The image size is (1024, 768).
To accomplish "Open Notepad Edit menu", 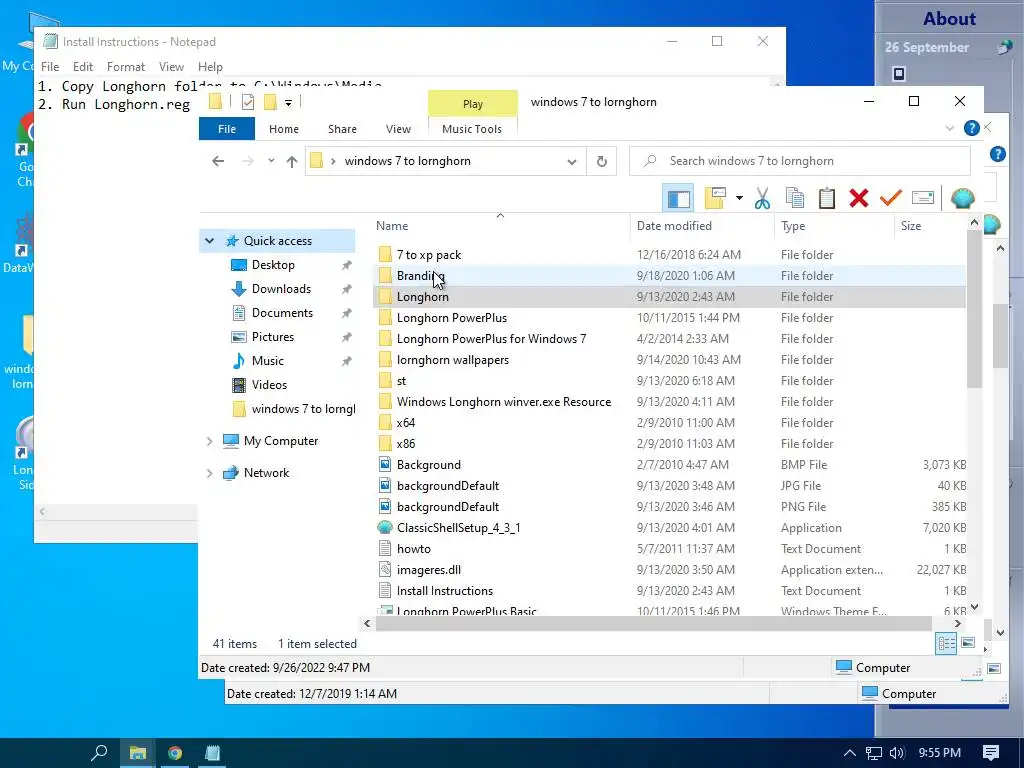I will click(x=82, y=67).
